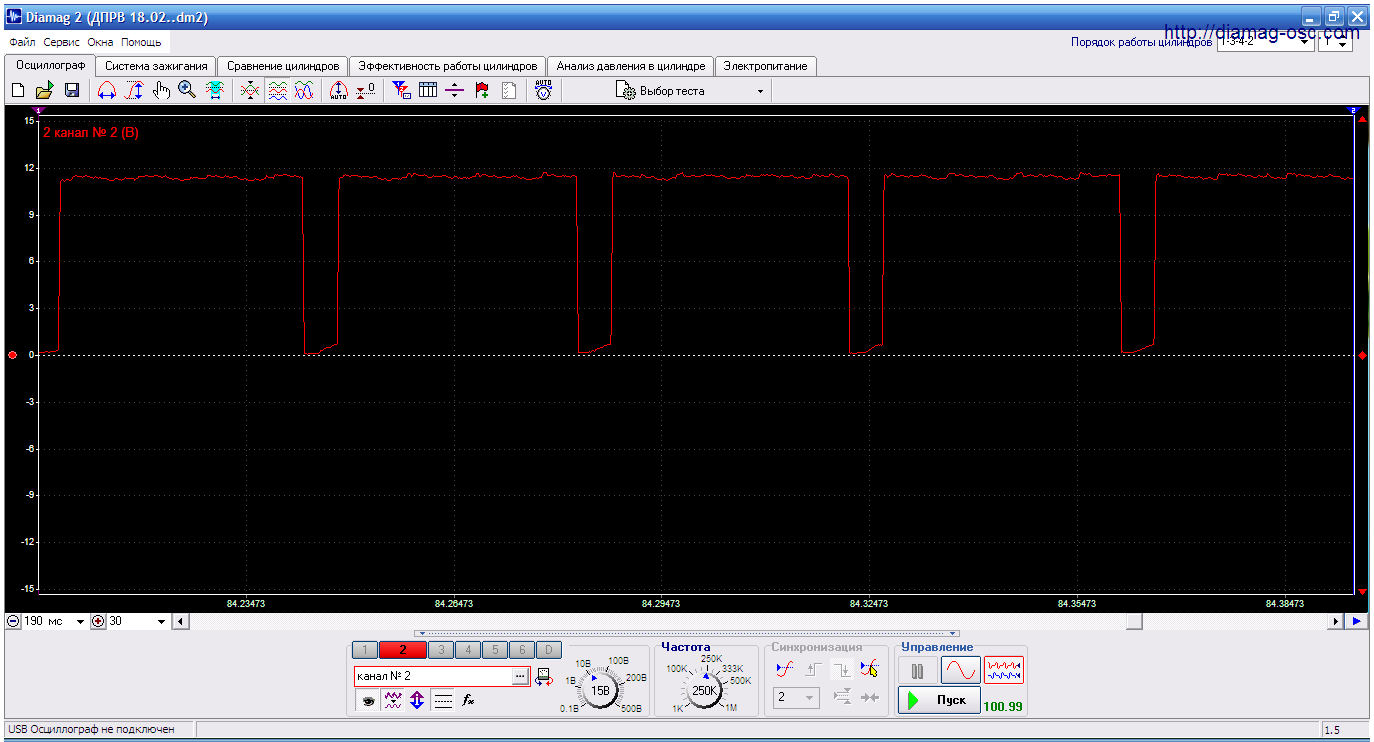The image size is (1374, 742).
Task: Select channel 3 button
Action: 441,650
